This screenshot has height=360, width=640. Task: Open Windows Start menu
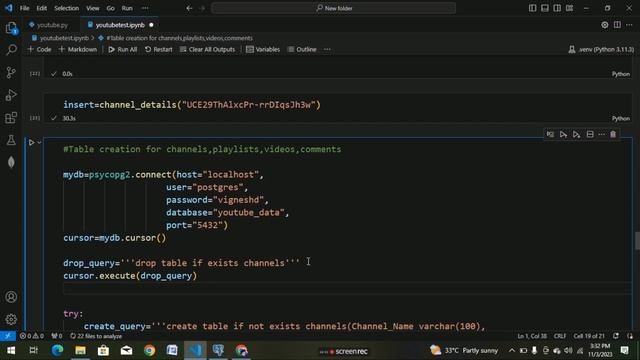pos(11,350)
